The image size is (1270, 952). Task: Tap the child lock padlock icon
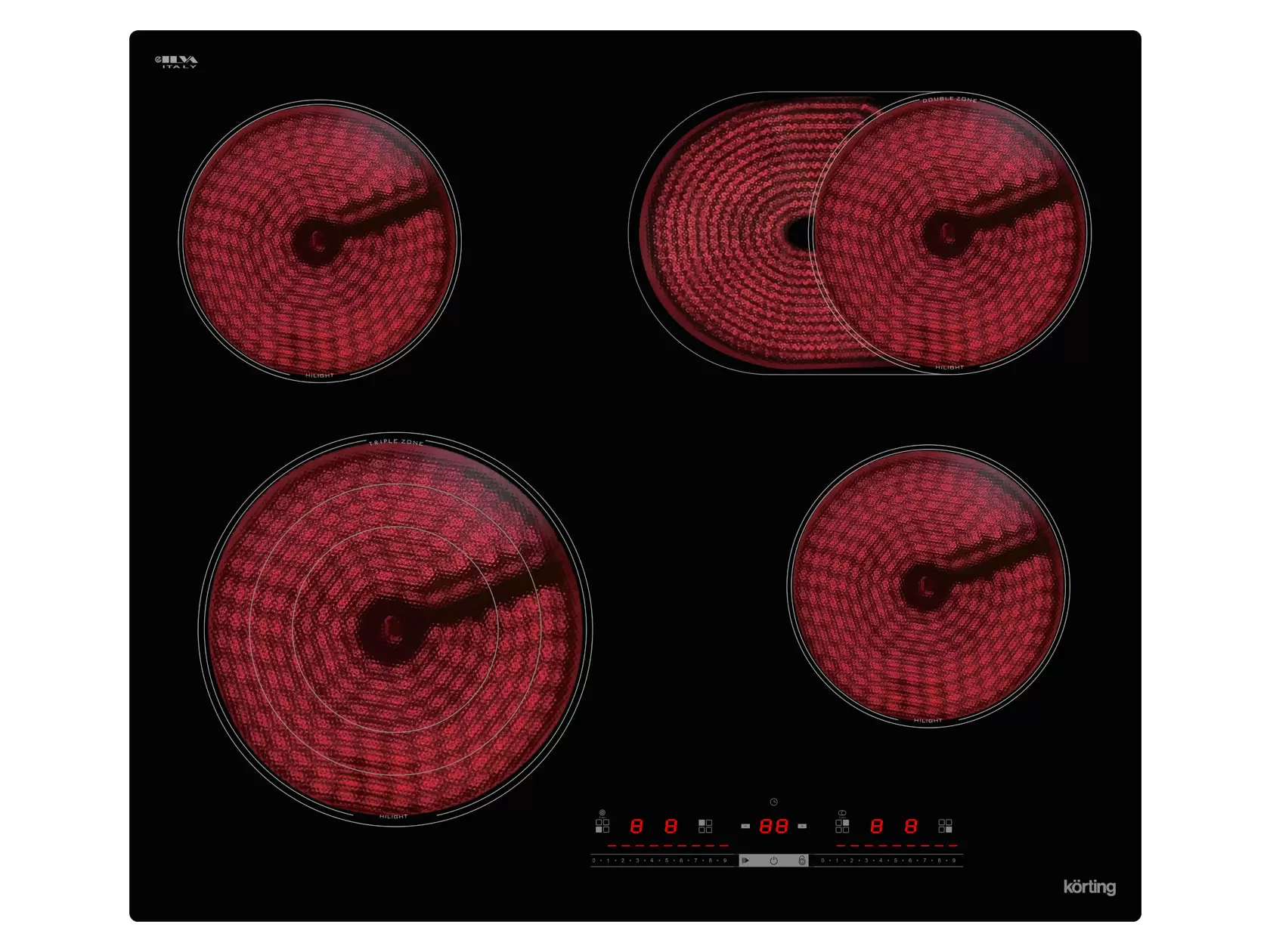coord(801,861)
